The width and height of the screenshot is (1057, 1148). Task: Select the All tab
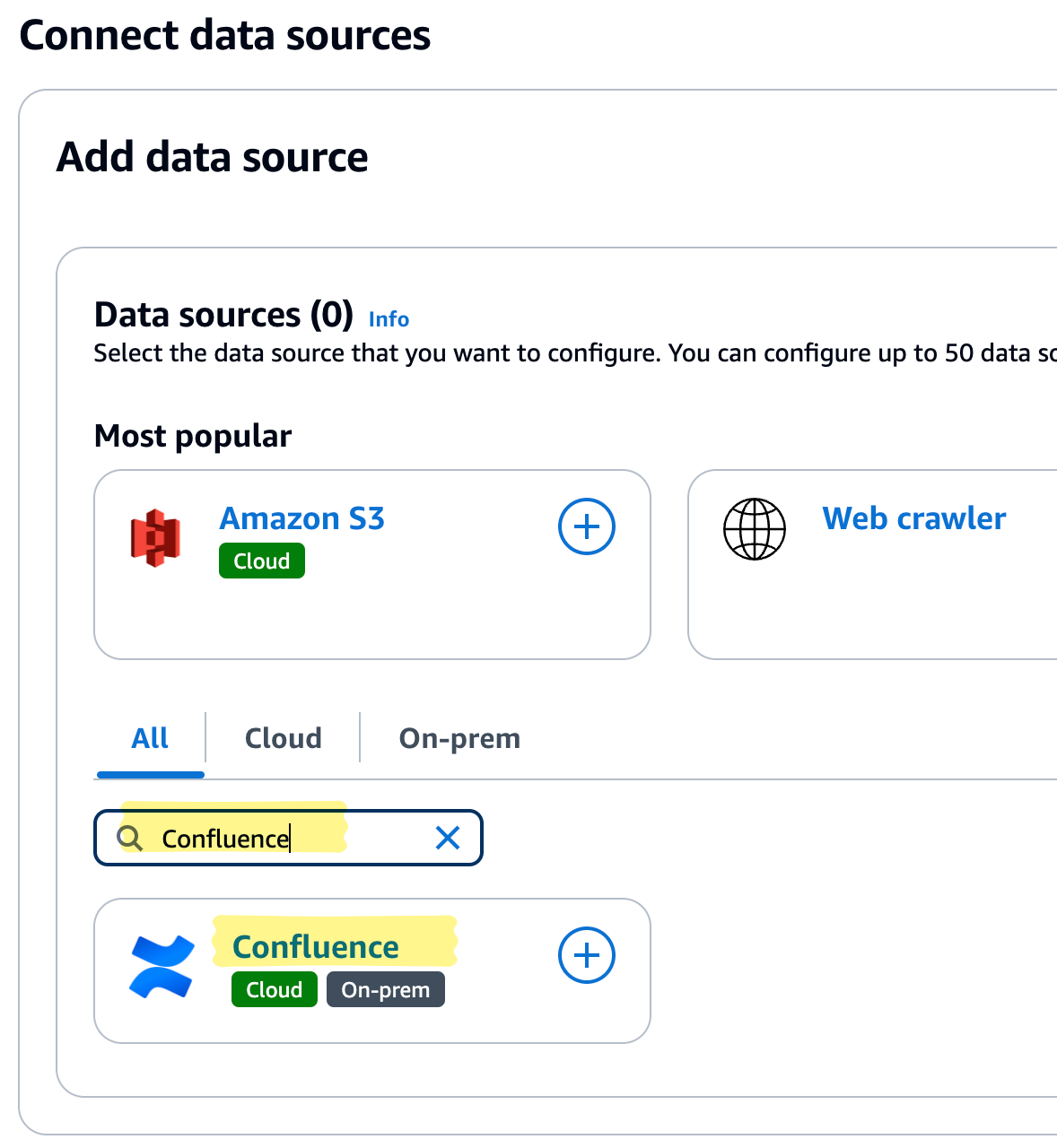pos(149,738)
